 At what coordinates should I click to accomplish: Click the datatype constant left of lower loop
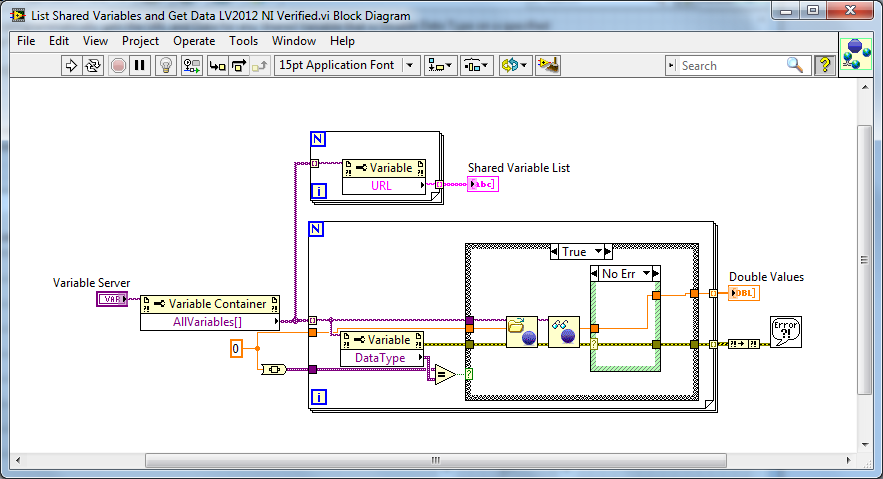[x=274, y=369]
